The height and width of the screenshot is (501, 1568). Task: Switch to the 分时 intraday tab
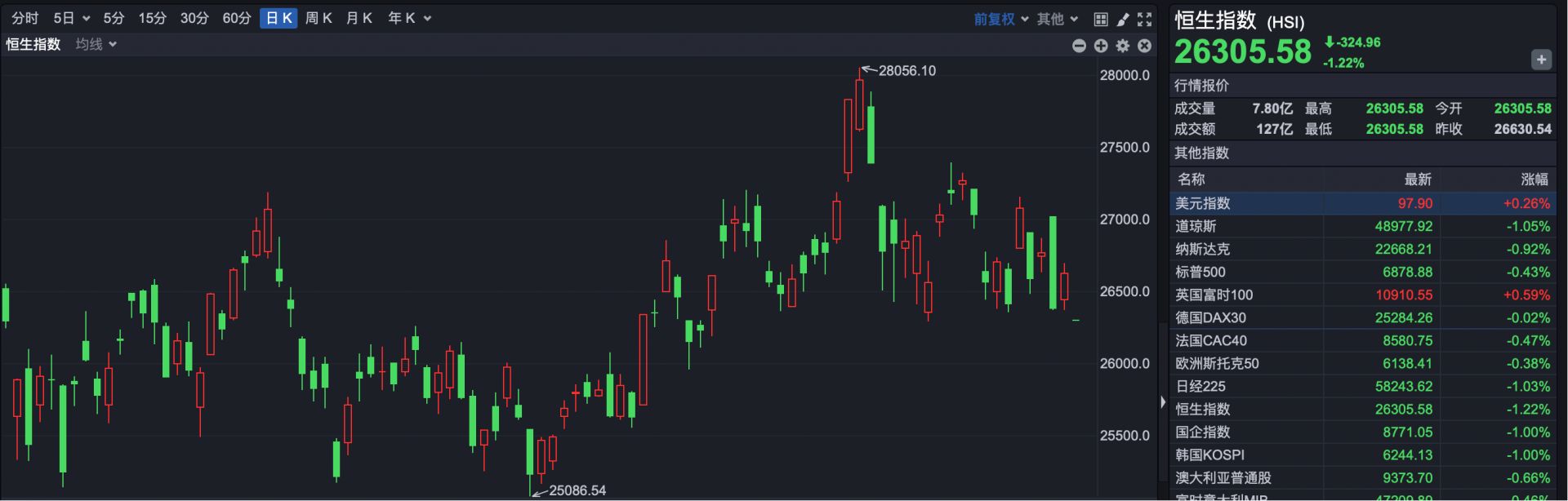tap(25, 18)
